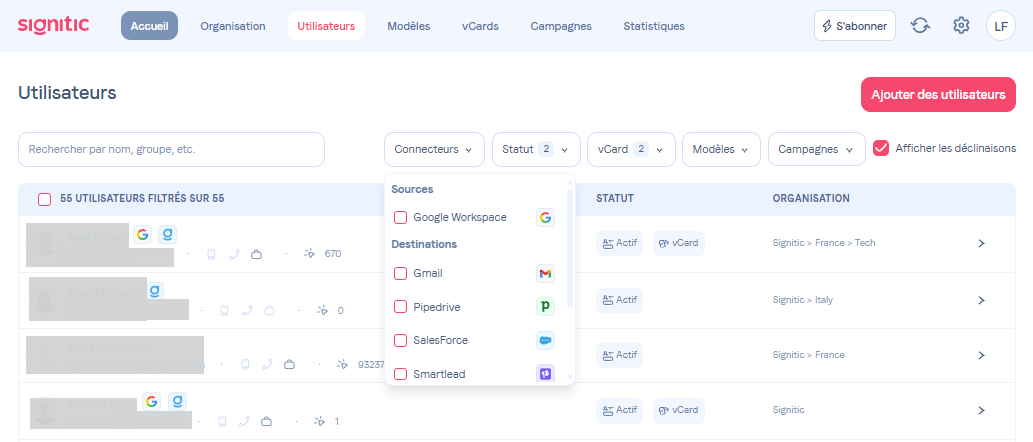Viewport: 1033px width, 442px height.
Task: Click the S'abonner button
Action: (x=854, y=26)
